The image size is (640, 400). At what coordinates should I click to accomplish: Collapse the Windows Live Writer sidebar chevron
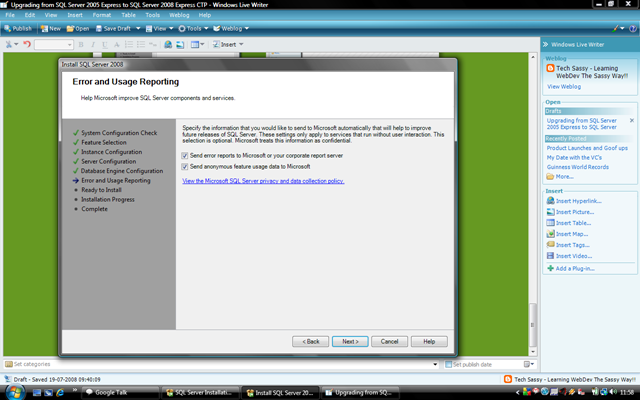(545, 44)
